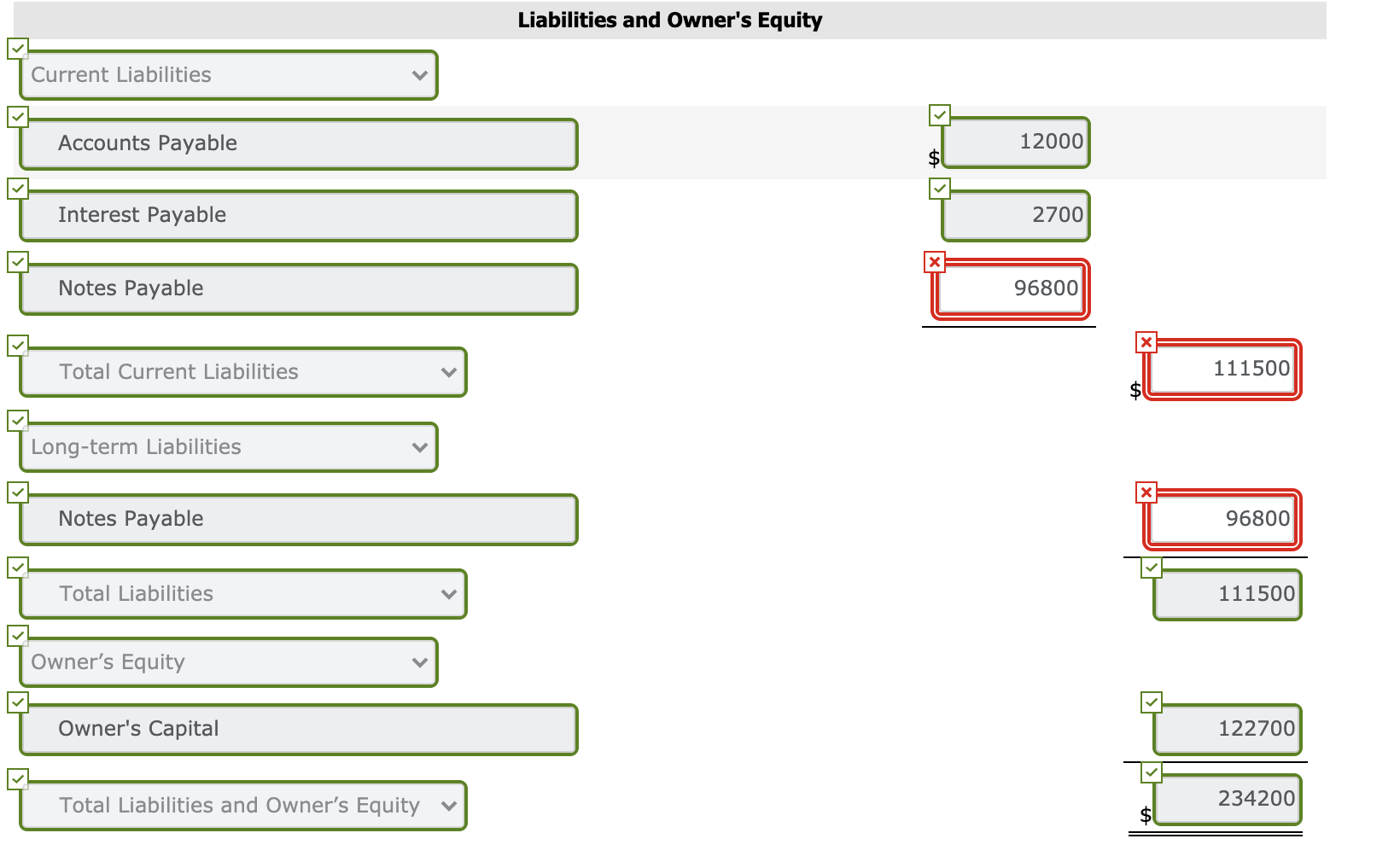Expand the Owner's Equity dropdown
1400x862 pixels.
[229, 662]
